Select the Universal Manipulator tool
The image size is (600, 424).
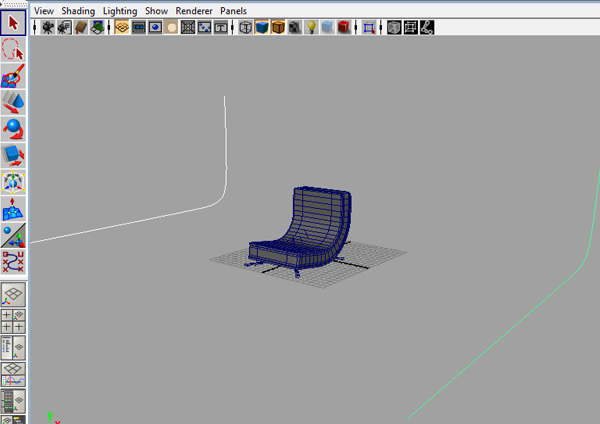13,182
